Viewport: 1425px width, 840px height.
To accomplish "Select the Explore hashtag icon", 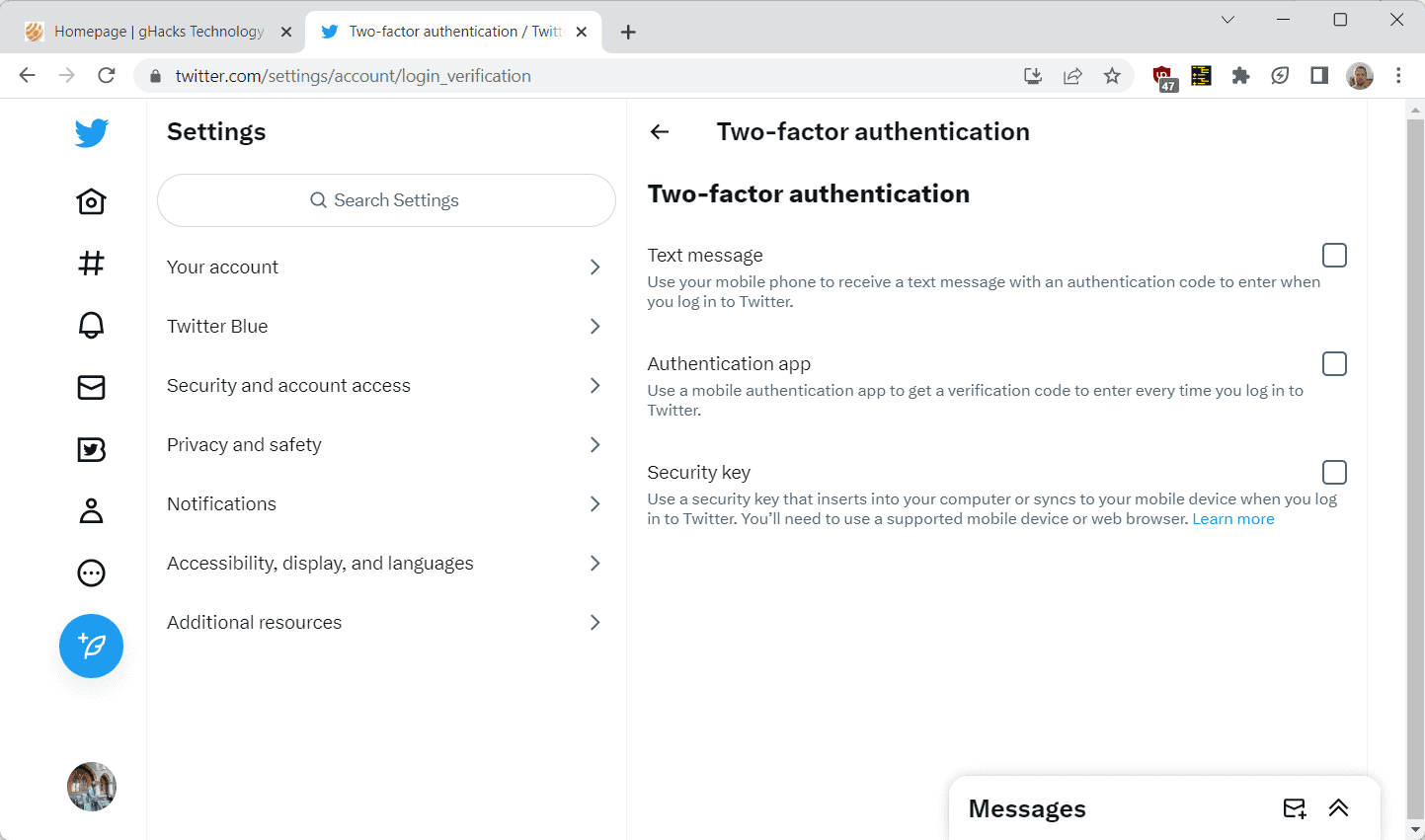I will click(x=91, y=263).
